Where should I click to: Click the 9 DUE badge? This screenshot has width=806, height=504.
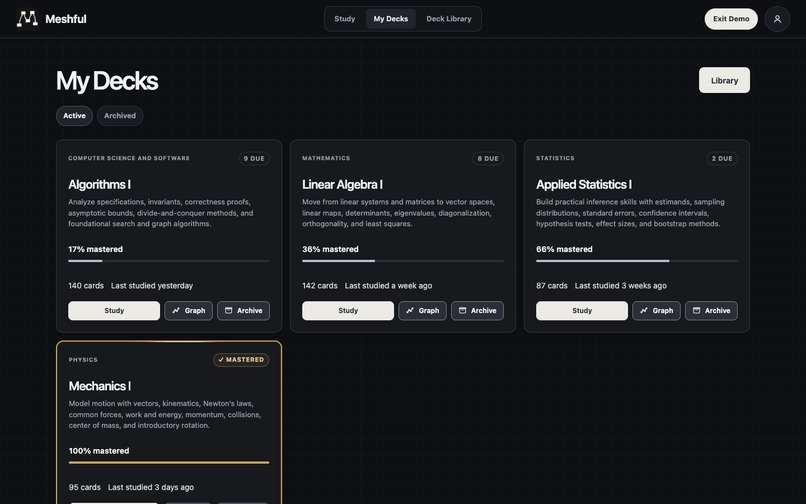254,158
